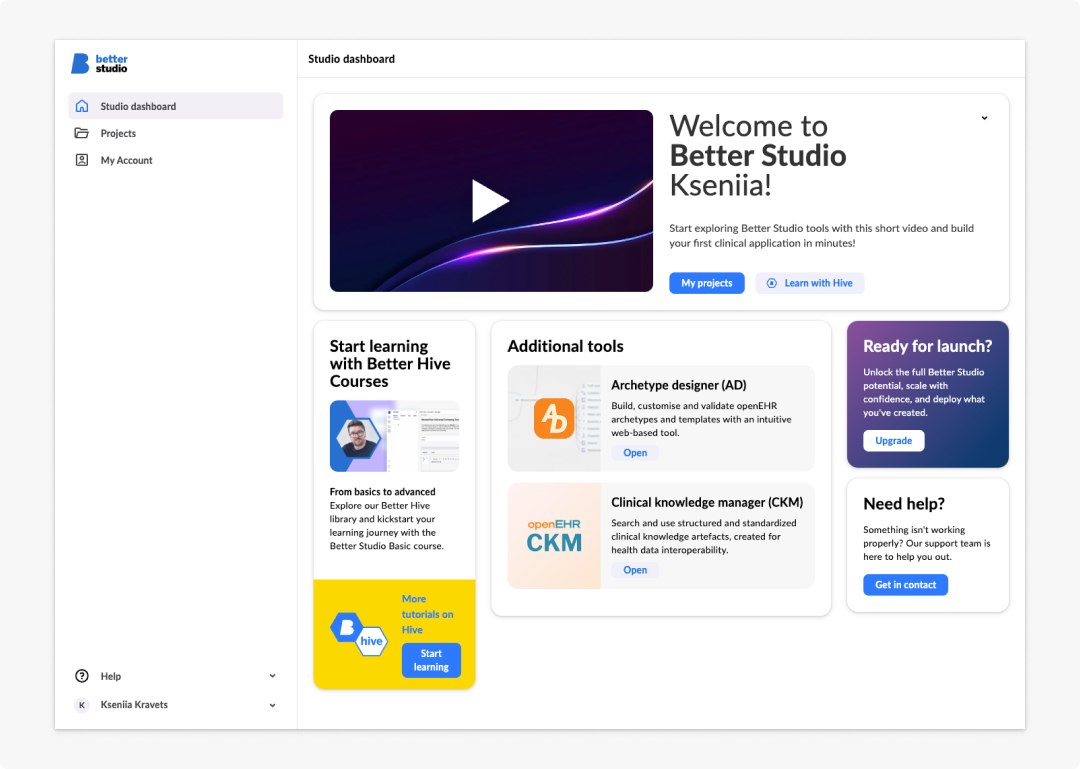Click the Need help? heading

904,504
